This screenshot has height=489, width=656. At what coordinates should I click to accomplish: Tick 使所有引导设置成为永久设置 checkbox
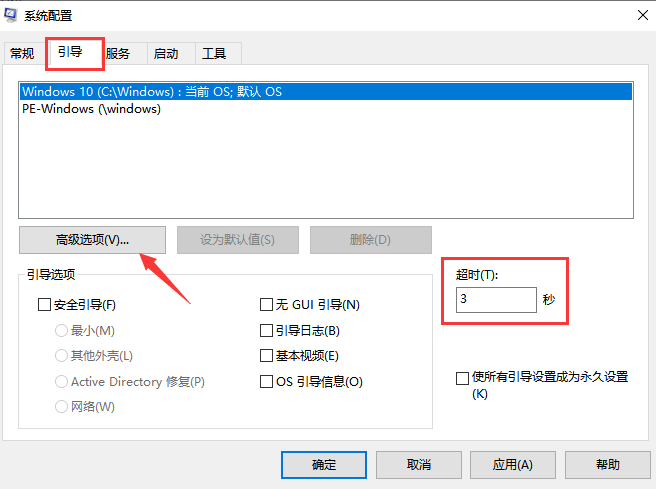[x=462, y=378]
